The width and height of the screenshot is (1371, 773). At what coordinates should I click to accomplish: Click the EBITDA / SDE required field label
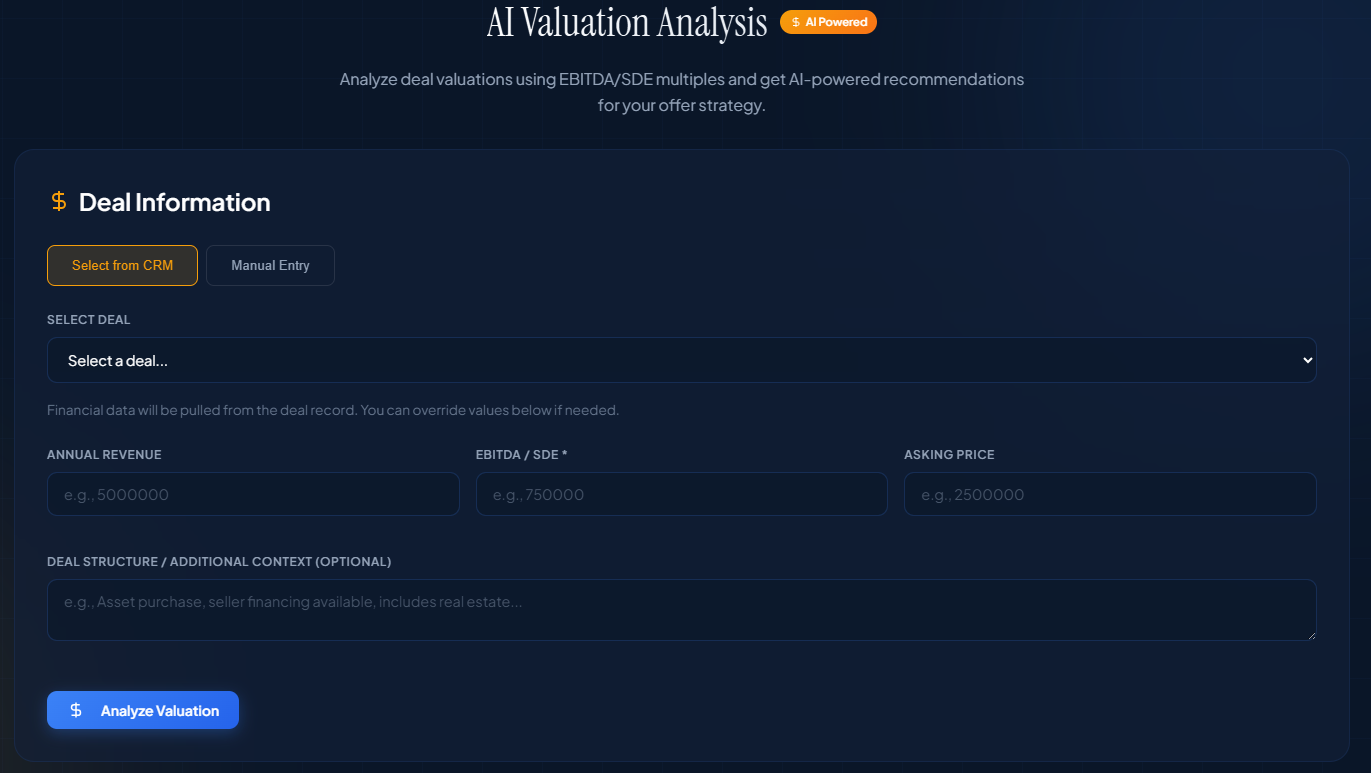(521, 454)
